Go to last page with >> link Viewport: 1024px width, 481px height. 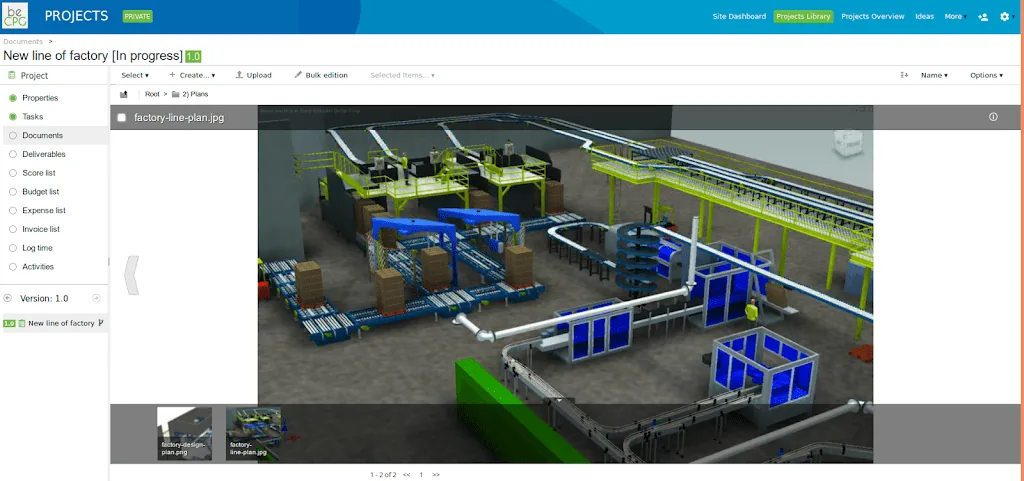point(436,474)
